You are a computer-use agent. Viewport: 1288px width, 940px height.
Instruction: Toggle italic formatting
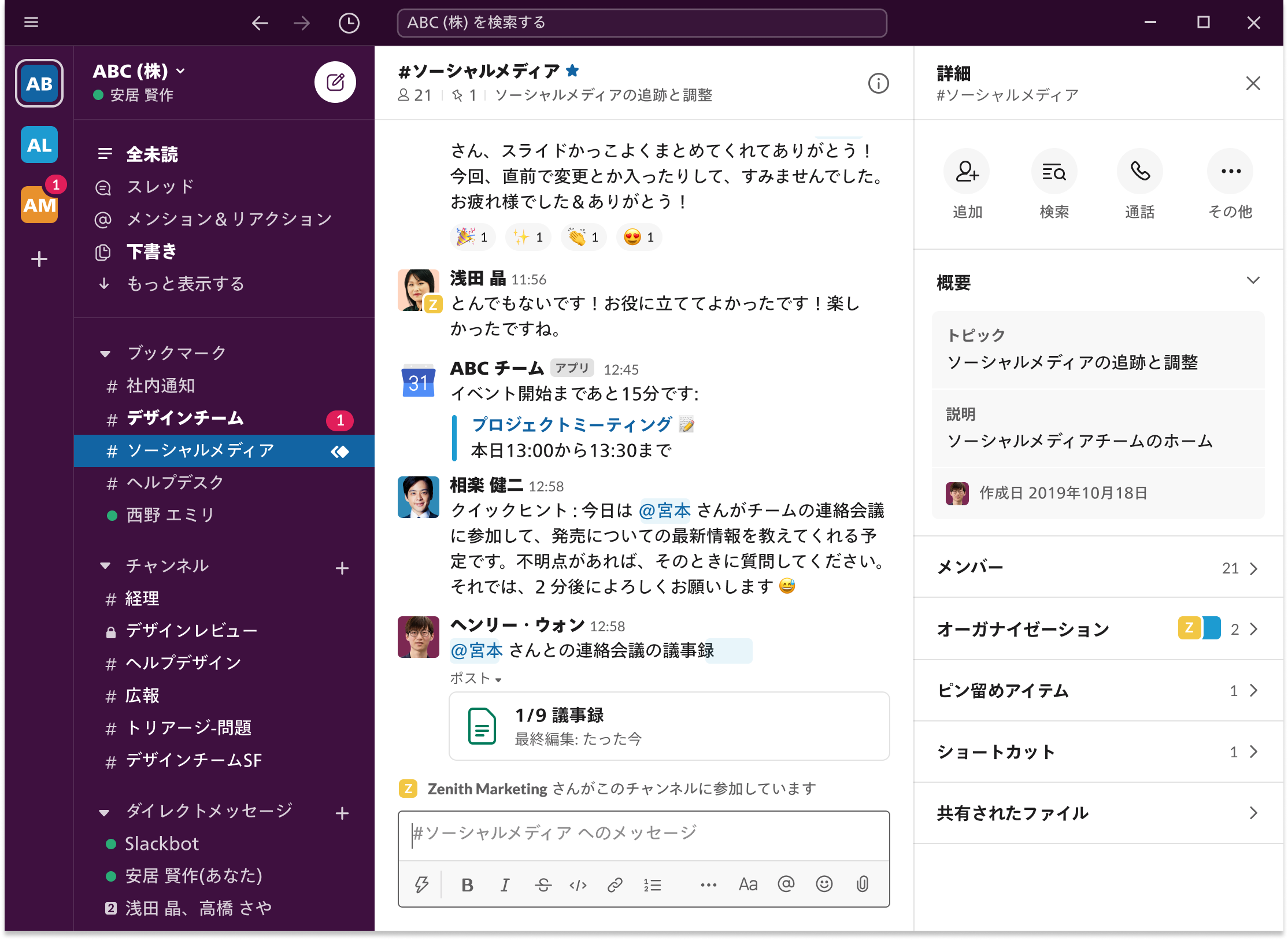click(505, 885)
